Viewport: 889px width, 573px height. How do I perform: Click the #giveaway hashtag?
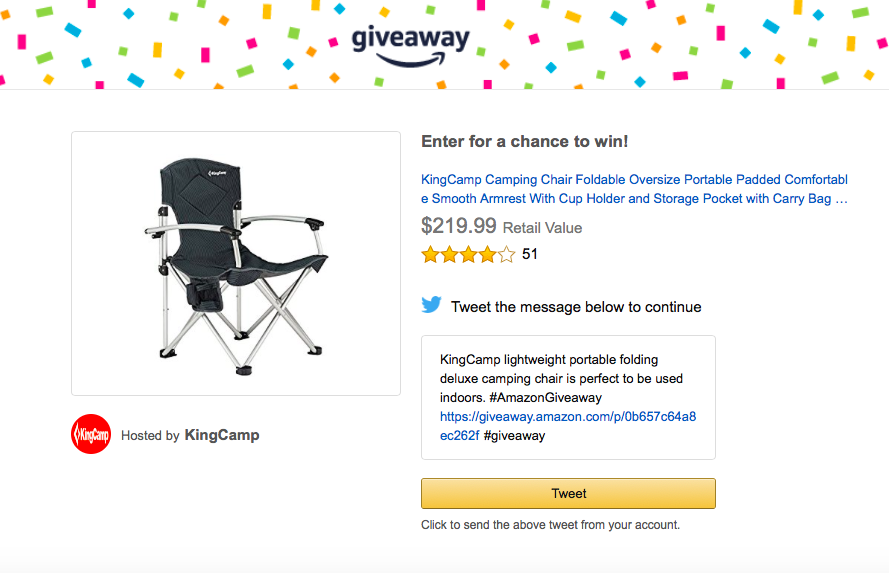click(x=514, y=436)
